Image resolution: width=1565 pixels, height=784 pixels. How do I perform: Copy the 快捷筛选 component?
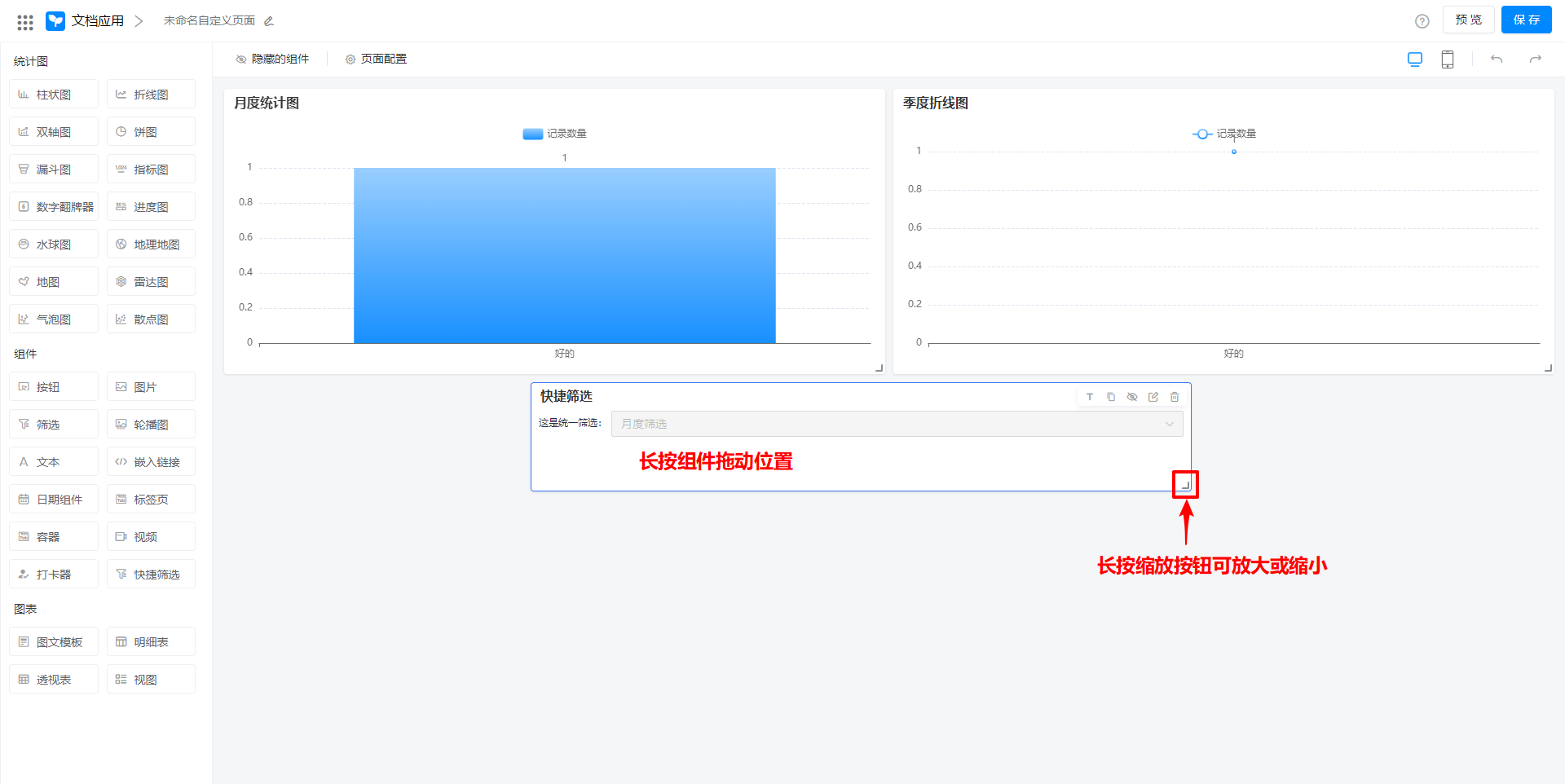pyautogui.click(x=1111, y=397)
